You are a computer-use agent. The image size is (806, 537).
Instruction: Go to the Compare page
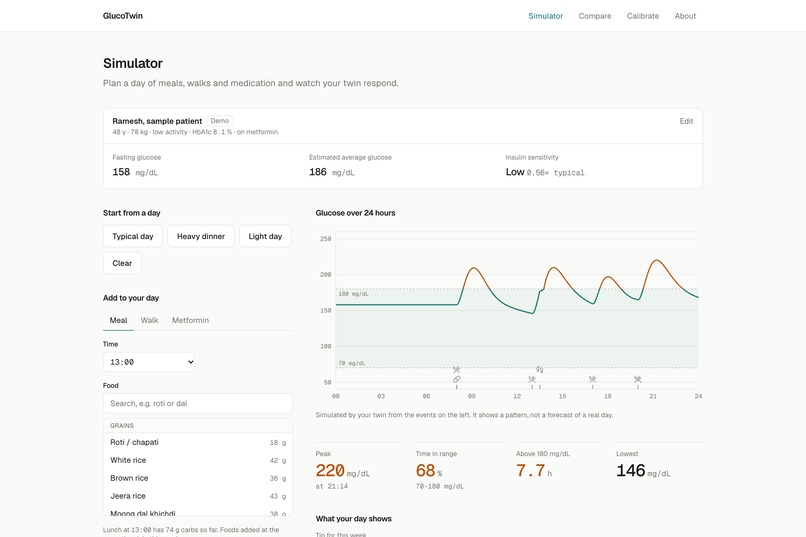(595, 16)
